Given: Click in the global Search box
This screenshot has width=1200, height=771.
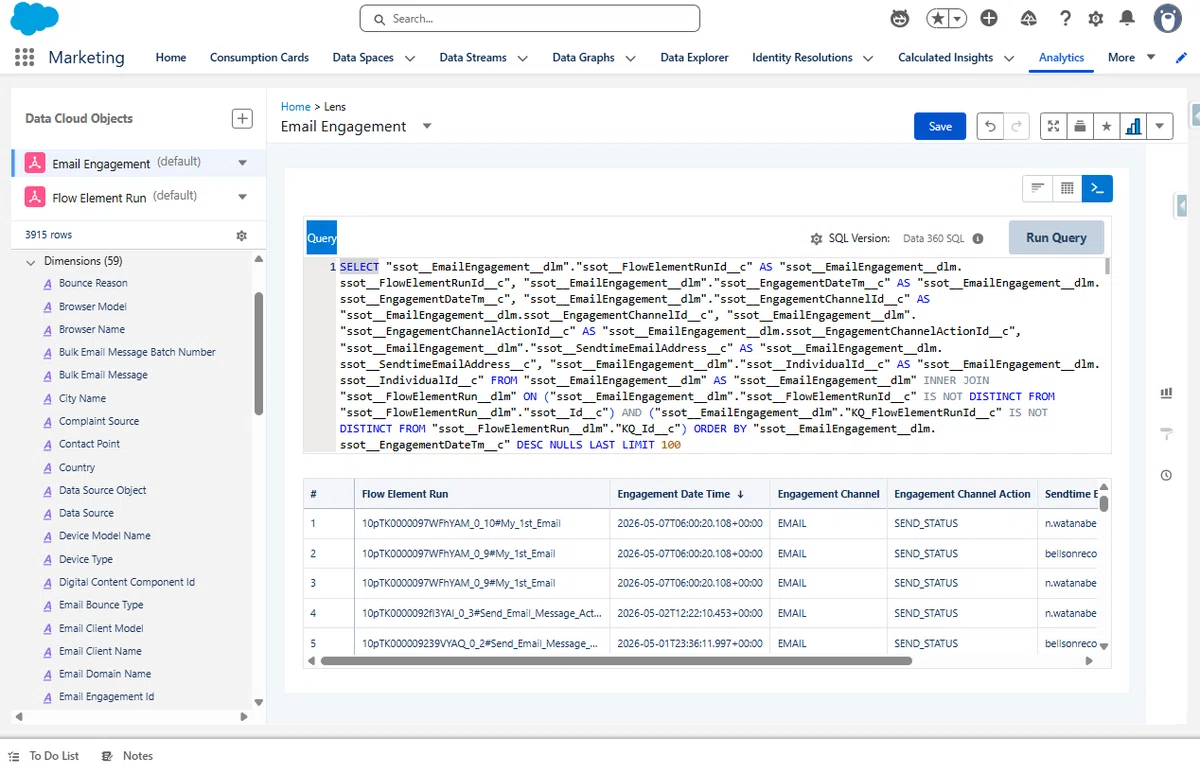Looking at the screenshot, I should click(530, 18).
